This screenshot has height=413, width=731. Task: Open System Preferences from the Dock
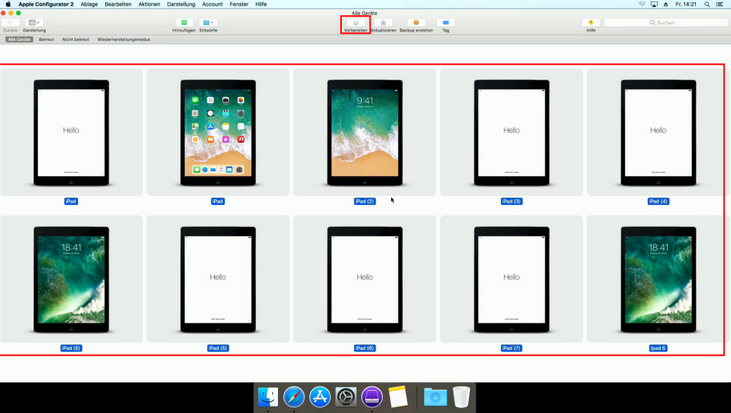346,397
